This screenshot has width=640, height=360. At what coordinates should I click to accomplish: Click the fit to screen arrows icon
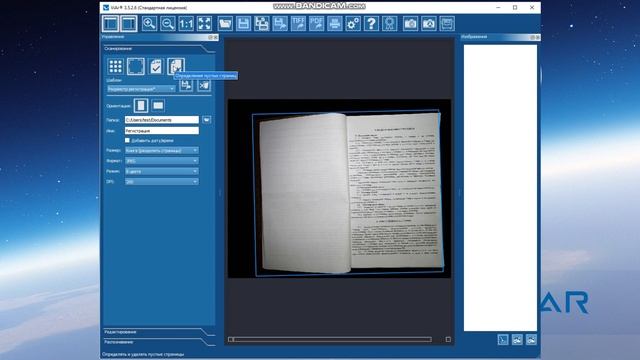[x=204, y=24]
